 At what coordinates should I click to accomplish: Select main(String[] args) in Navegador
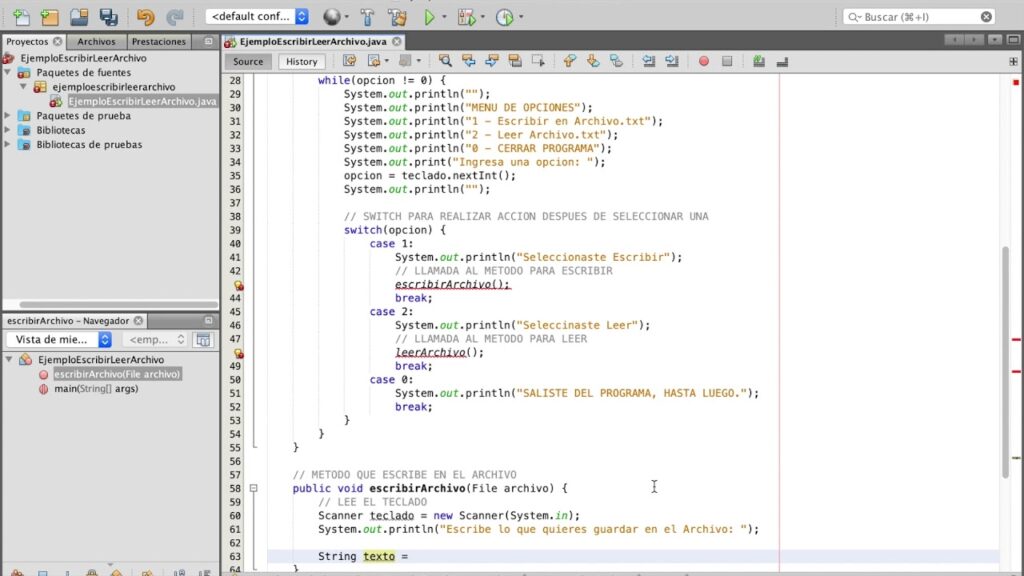(x=95, y=389)
